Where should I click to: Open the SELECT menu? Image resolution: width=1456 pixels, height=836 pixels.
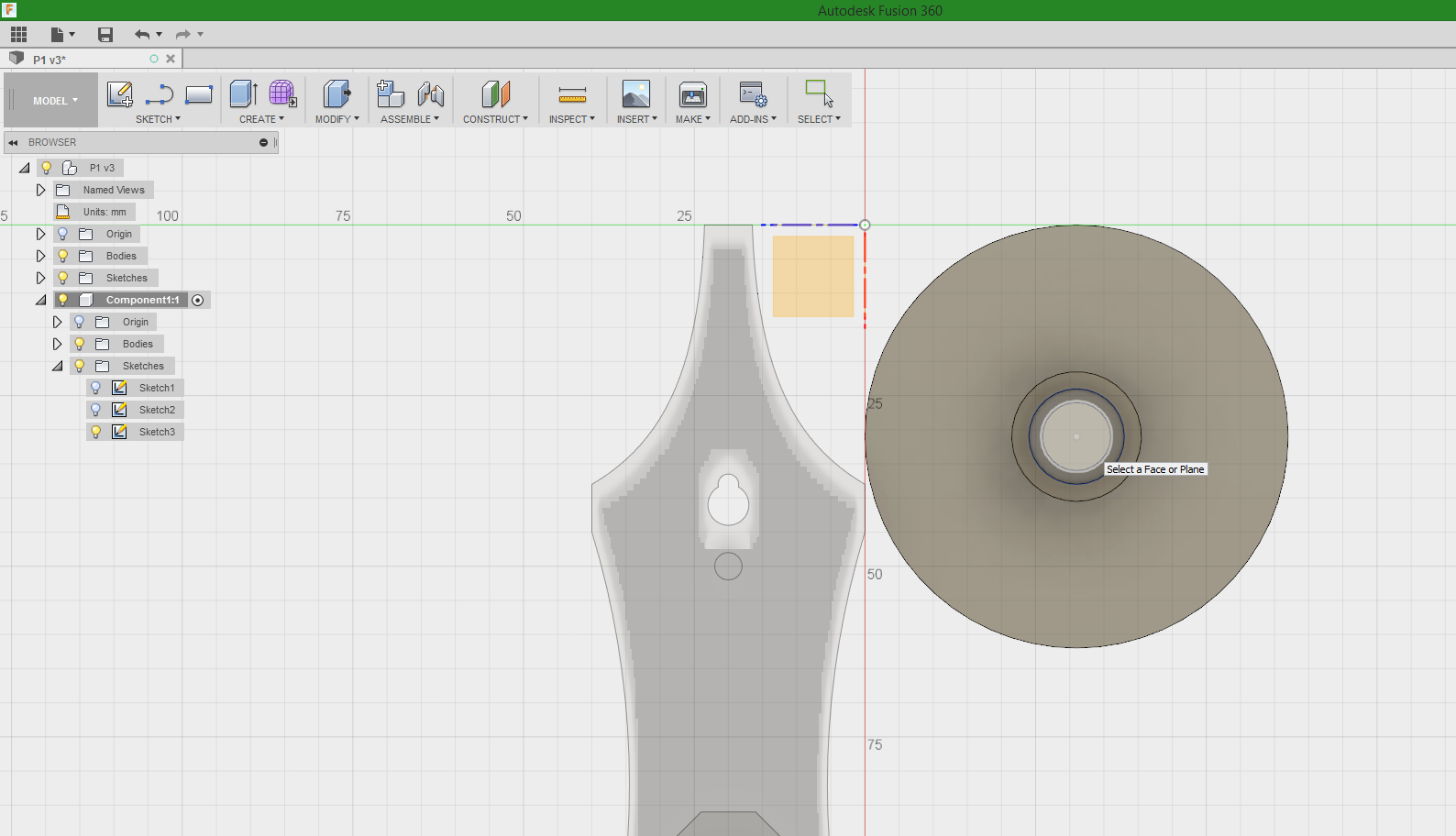point(819,119)
